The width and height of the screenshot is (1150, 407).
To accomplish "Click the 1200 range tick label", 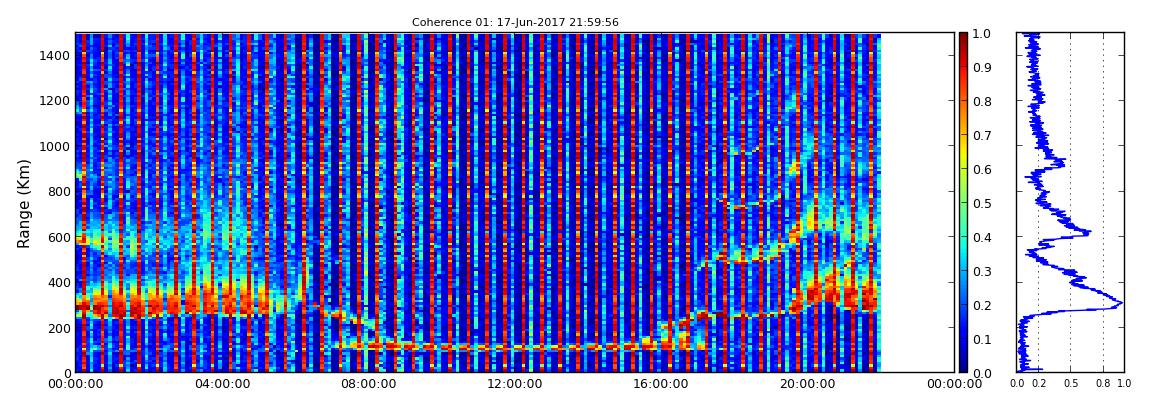I will (55, 101).
